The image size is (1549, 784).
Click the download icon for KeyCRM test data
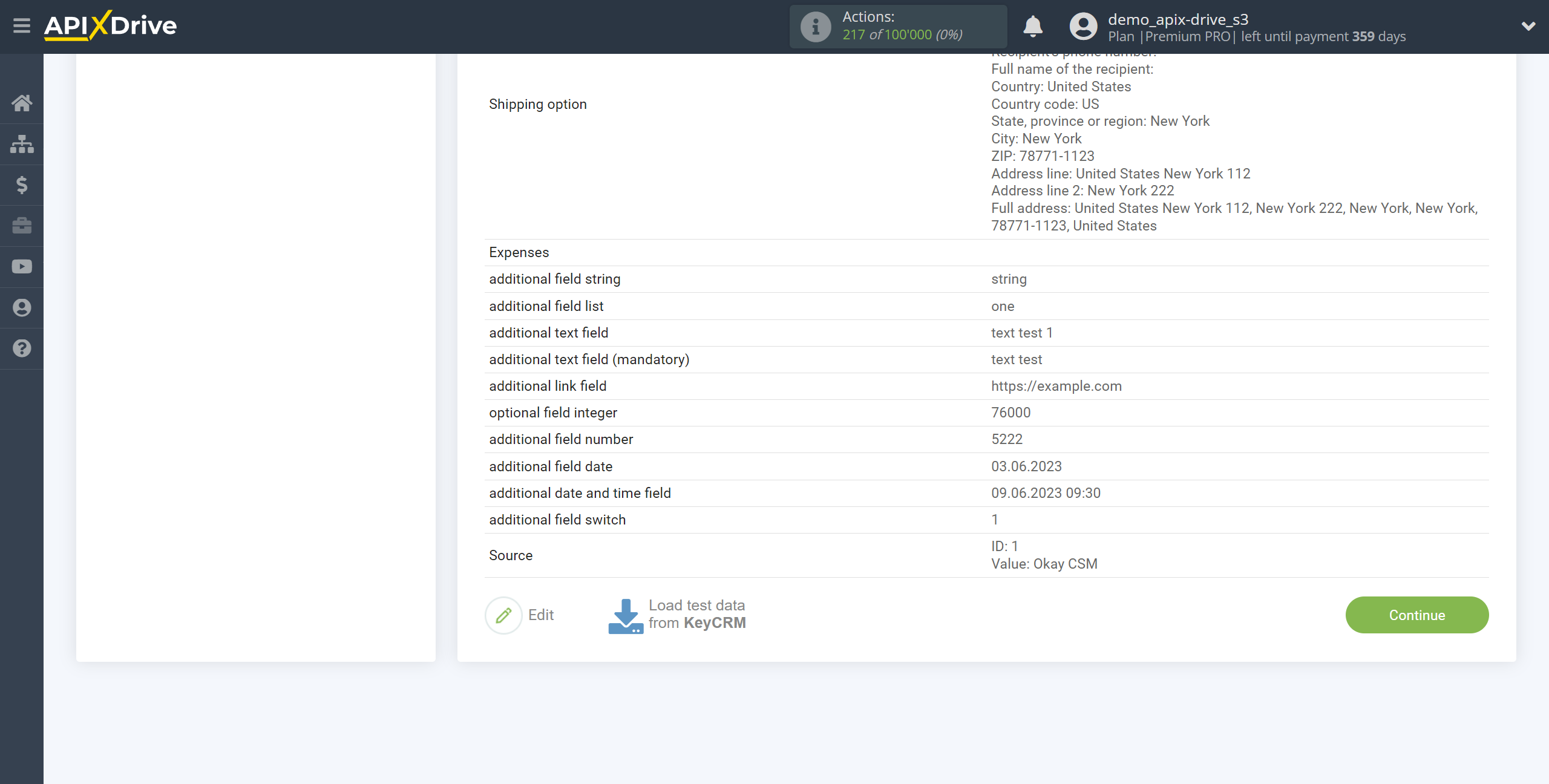pos(625,616)
